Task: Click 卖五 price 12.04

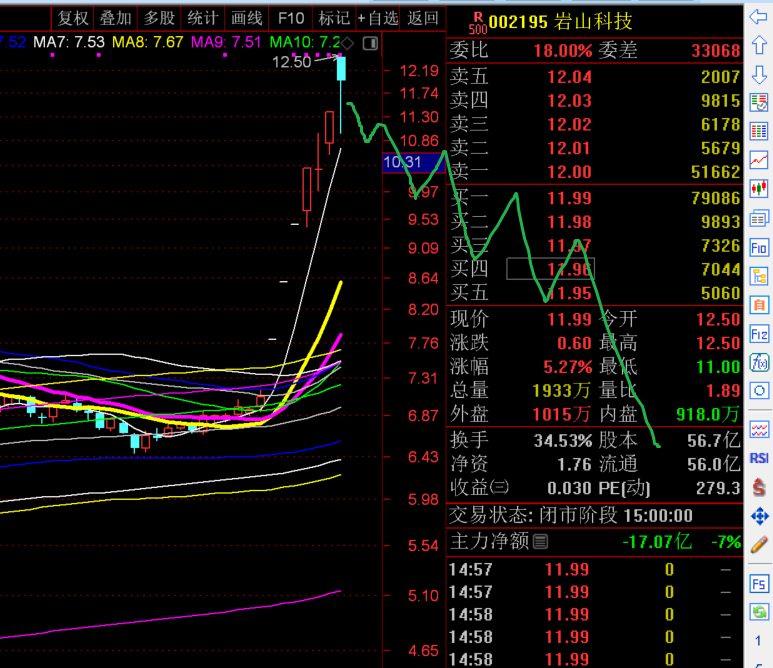Action: coord(569,77)
